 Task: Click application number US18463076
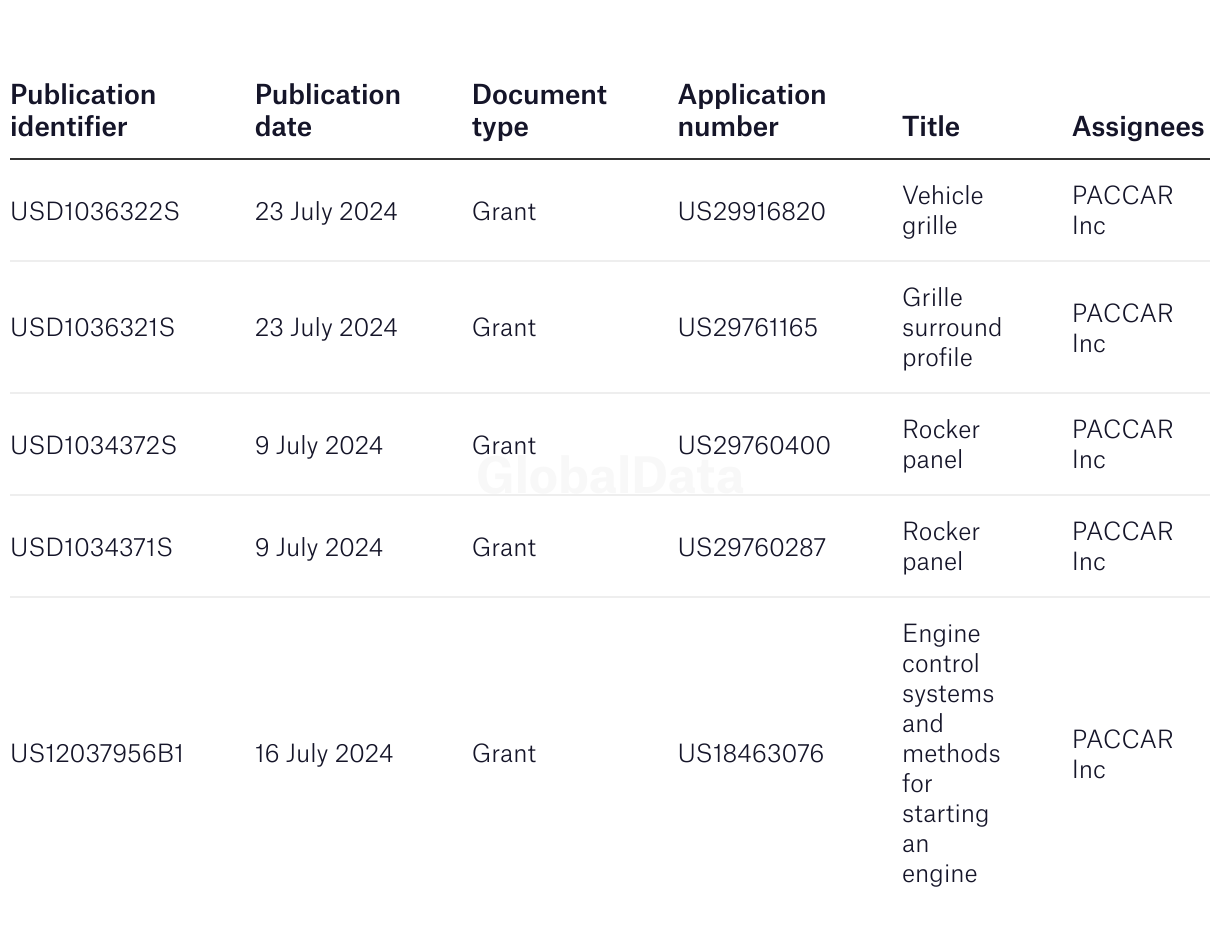[750, 754]
